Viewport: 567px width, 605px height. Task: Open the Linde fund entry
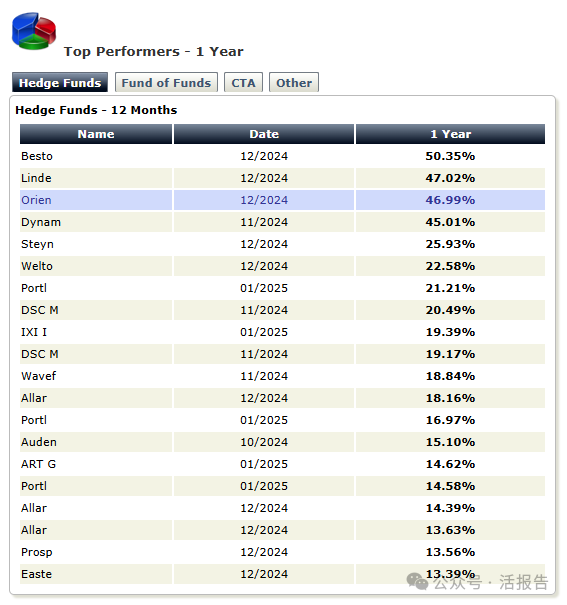coord(36,178)
